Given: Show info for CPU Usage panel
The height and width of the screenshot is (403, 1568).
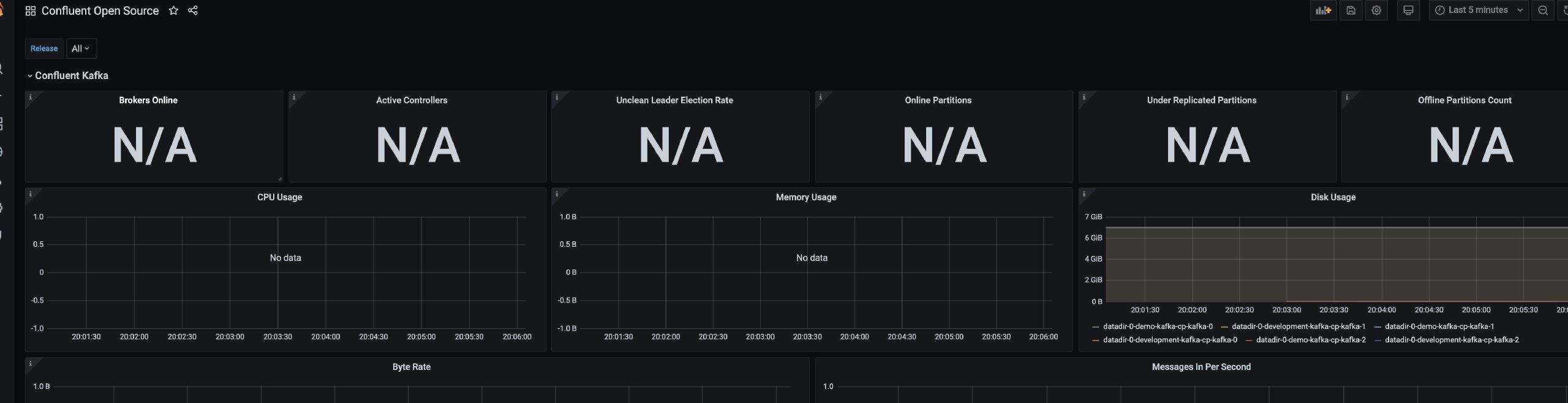Looking at the screenshot, I should coord(30,194).
